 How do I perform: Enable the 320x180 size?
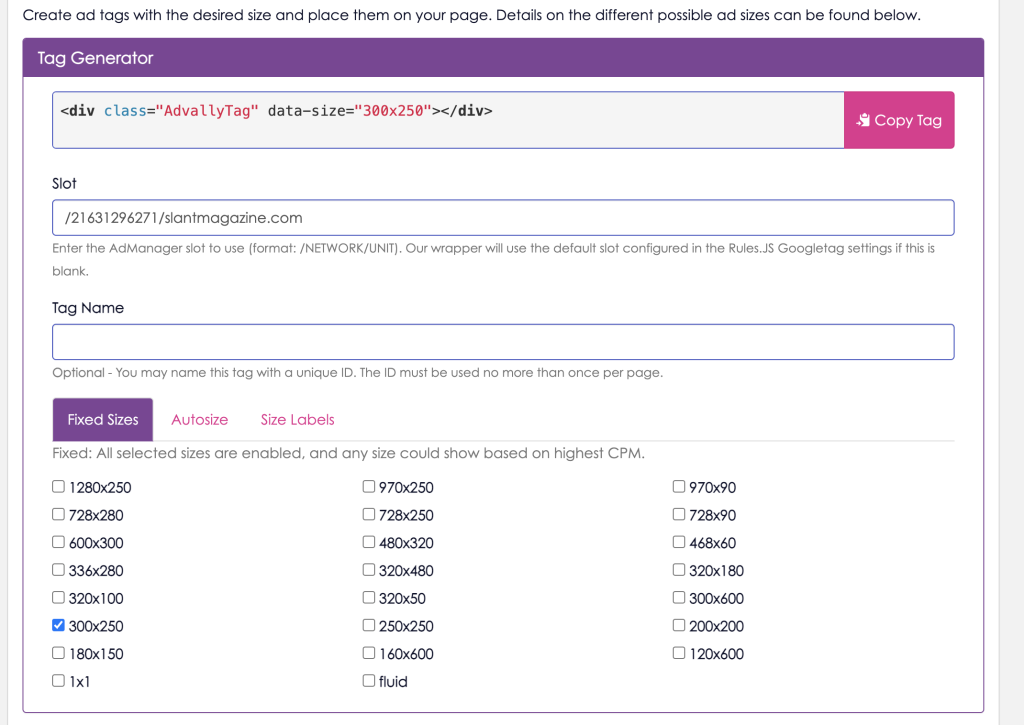click(679, 570)
